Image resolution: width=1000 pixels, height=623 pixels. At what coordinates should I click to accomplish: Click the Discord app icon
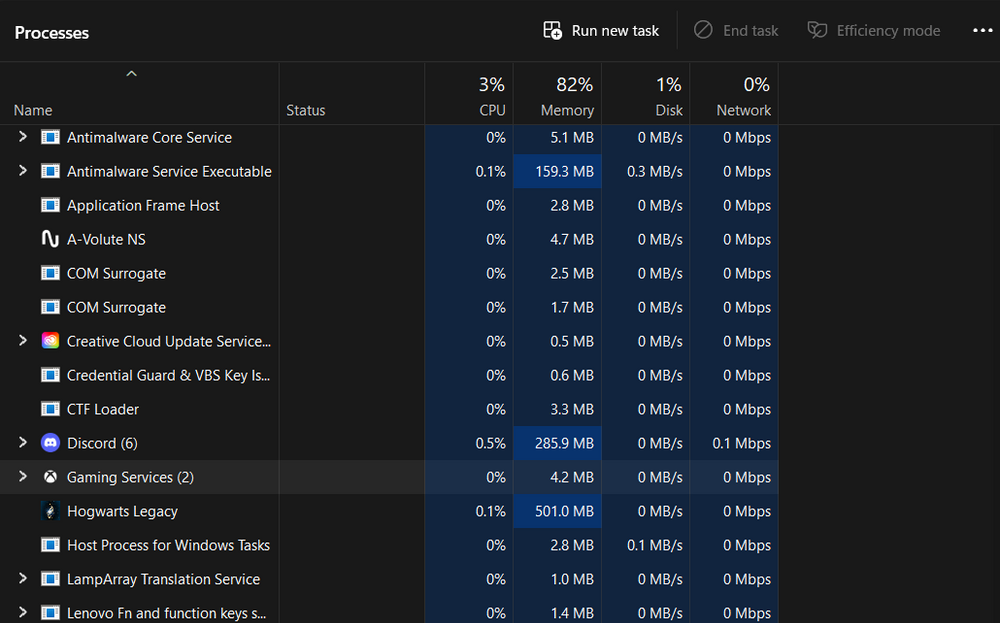tap(50, 443)
